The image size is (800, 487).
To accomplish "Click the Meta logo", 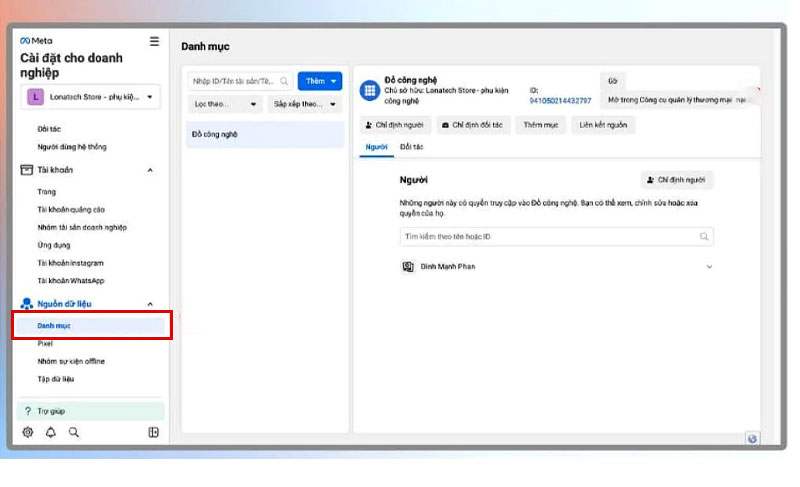I will click(x=36, y=41).
